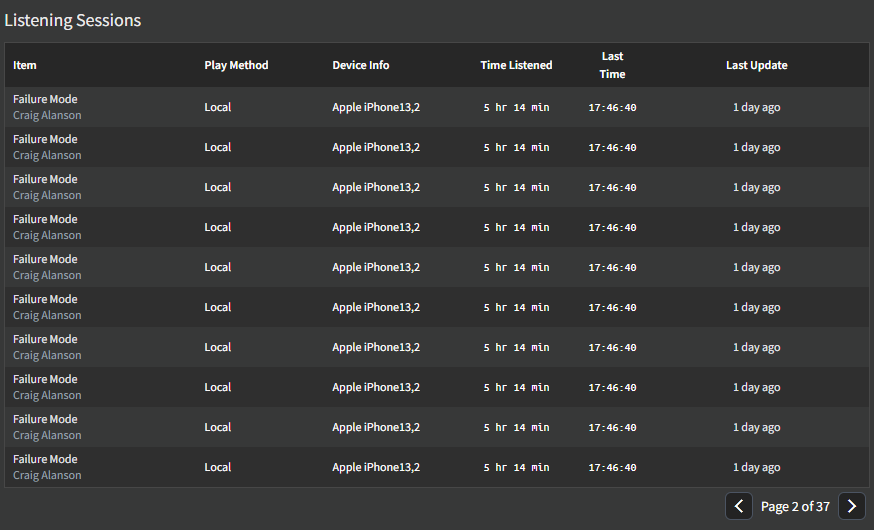Sort by the Time Listened column header
Screen dimensions: 874x530
516,65
